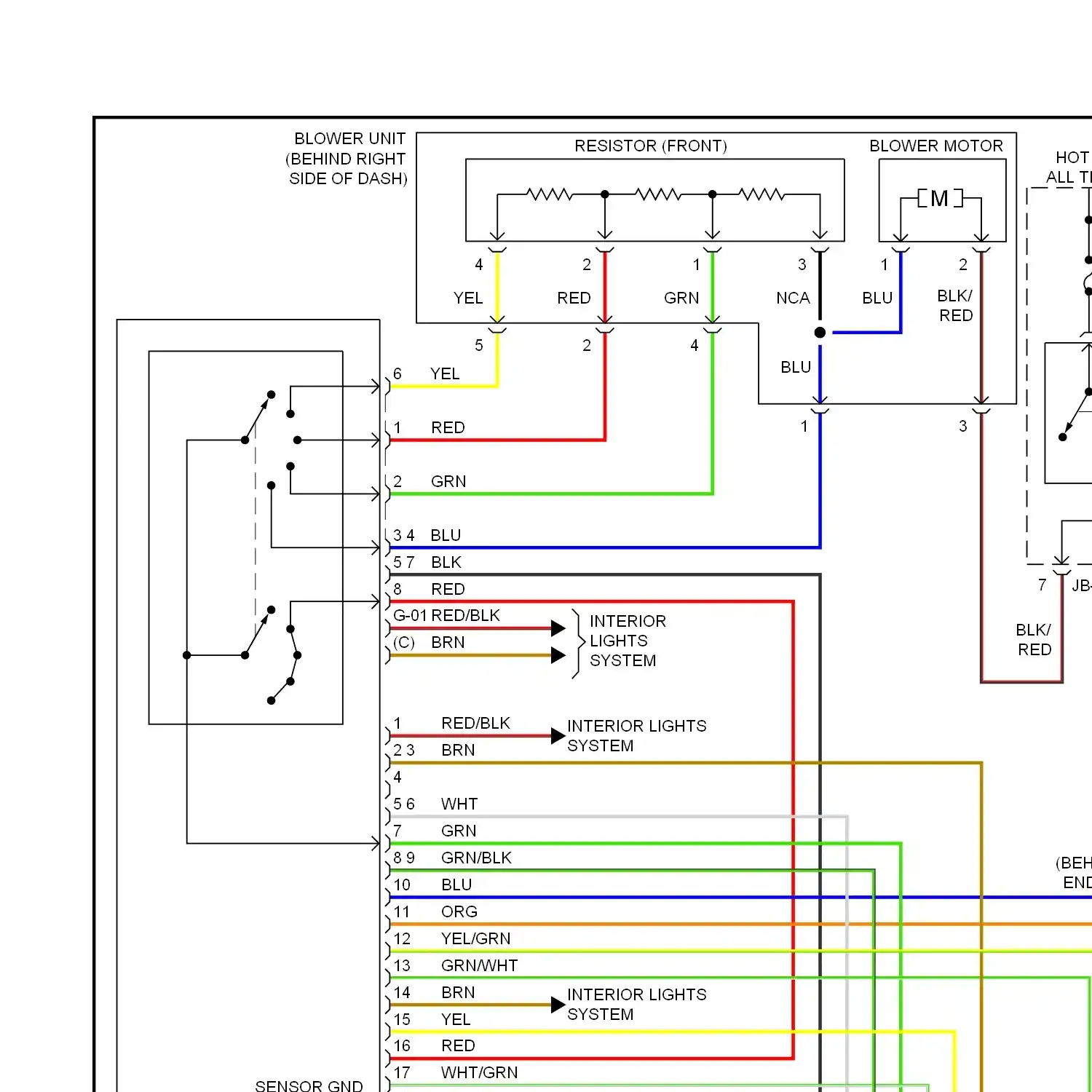Click the "BLOWER MOTOR" heading
The height and width of the screenshot is (1092, 1092).
(x=936, y=146)
